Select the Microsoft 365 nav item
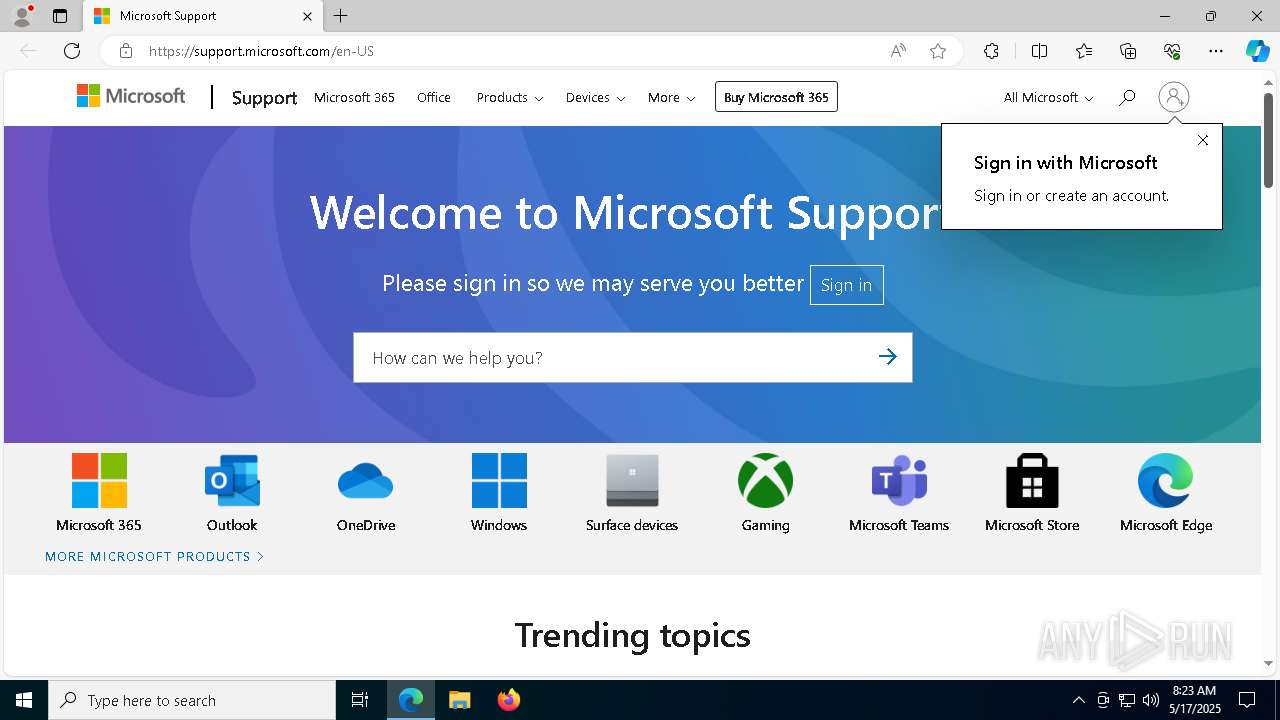 354,97
